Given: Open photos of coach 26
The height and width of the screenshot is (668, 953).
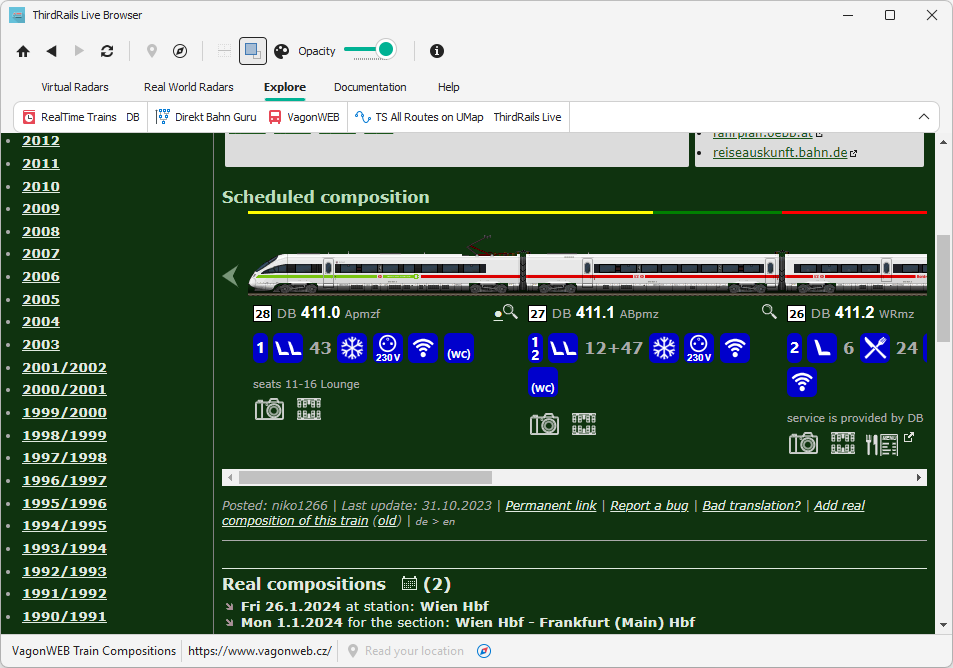Looking at the screenshot, I should coord(803,444).
